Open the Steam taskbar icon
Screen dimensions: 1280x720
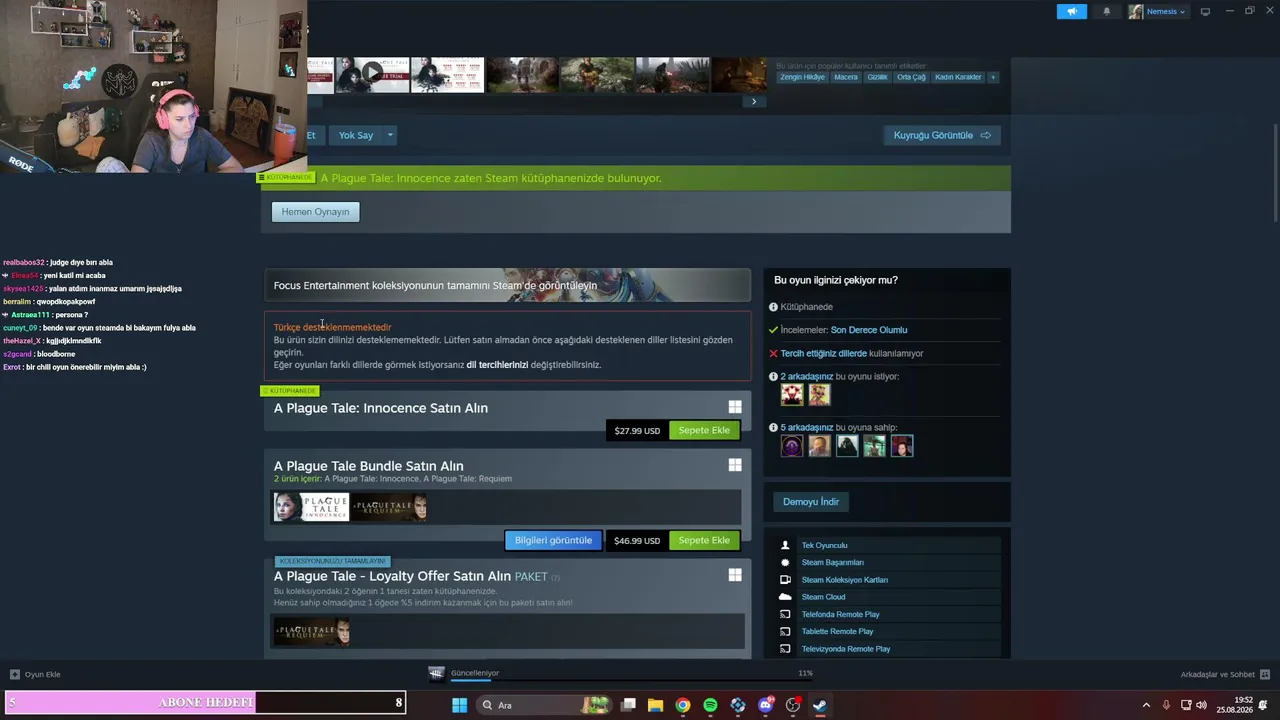820,705
